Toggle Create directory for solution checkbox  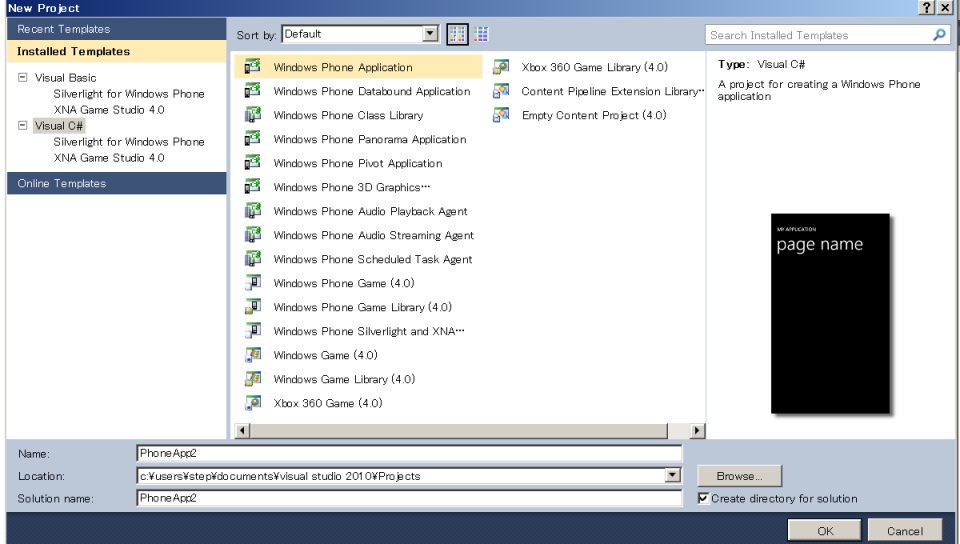tap(703, 498)
